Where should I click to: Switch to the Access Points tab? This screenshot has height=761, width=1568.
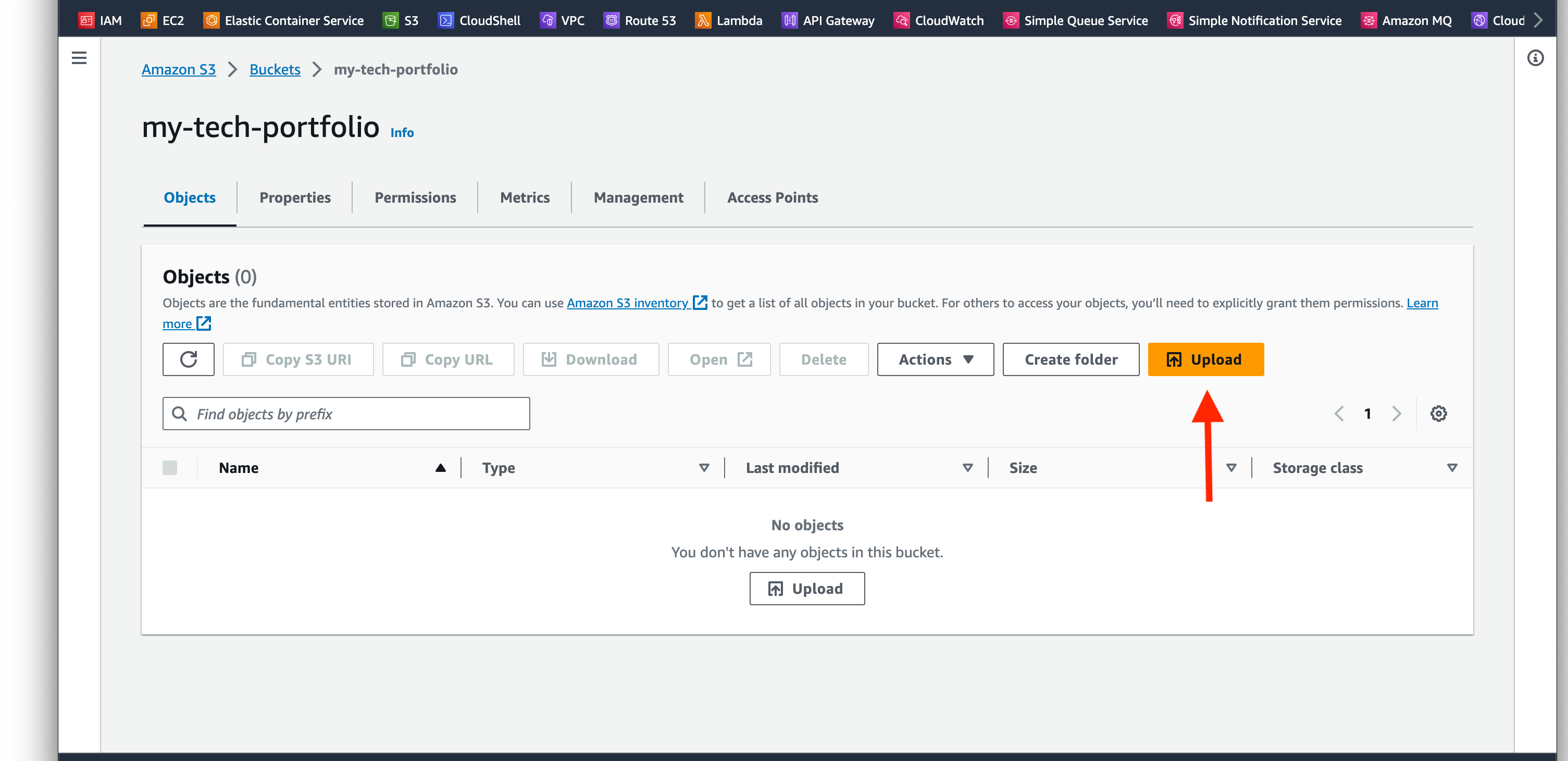[x=773, y=197]
